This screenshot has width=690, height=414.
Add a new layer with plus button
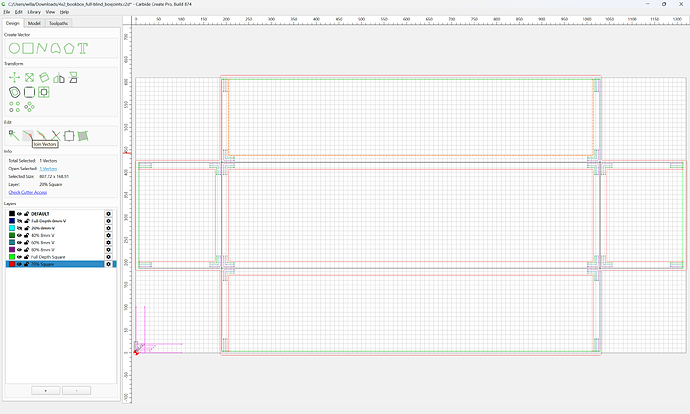pyautogui.click(x=46, y=391)
